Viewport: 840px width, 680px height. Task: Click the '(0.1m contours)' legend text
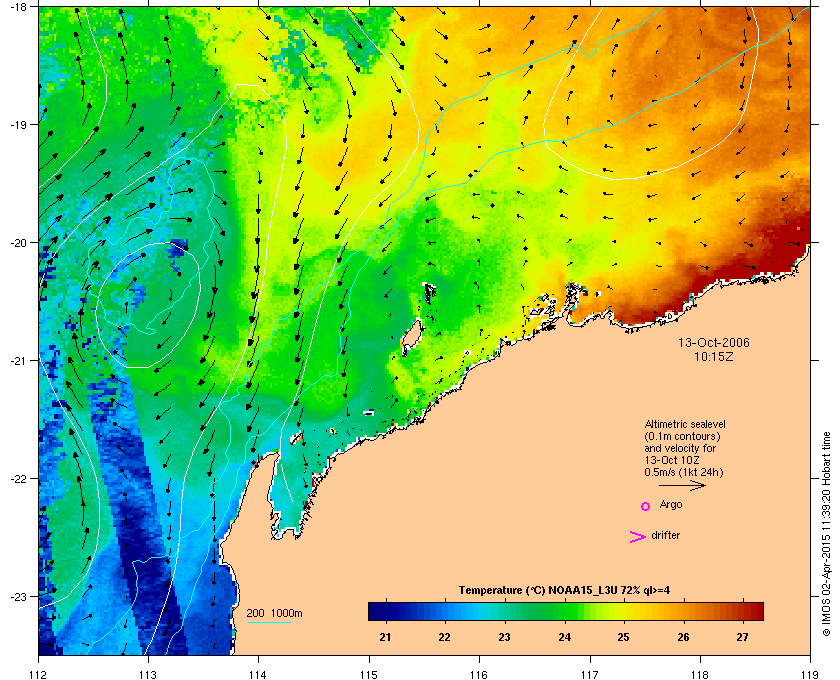682,436
